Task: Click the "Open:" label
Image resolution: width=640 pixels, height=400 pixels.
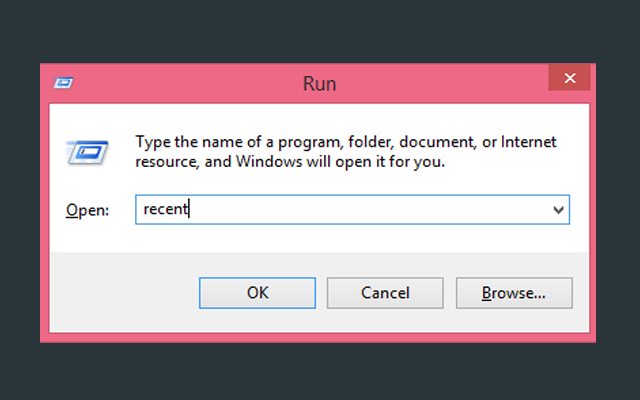Action: pyautogui.click(x=87, y=210)
